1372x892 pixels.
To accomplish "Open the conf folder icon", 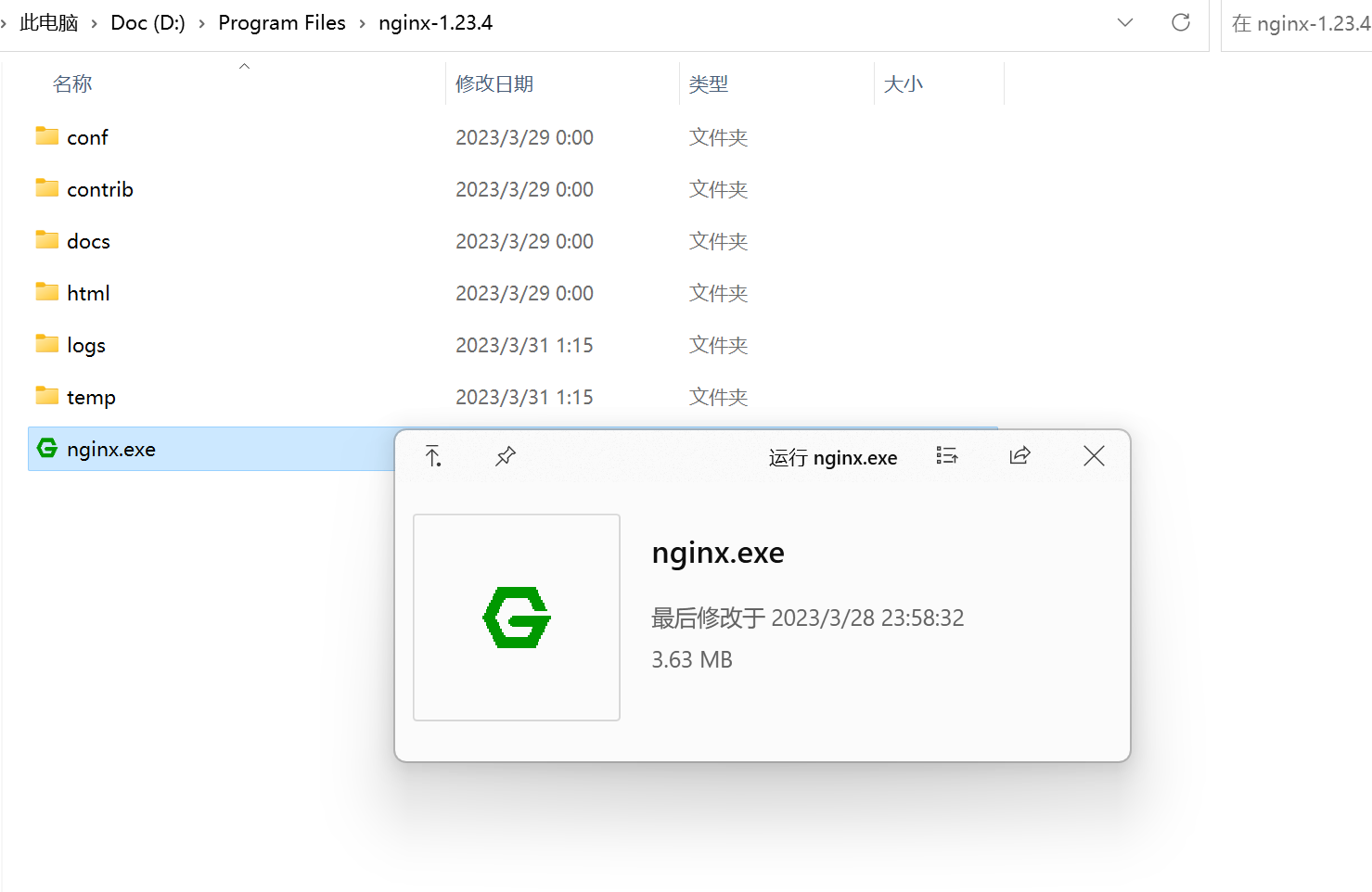I will click(x=46, y=136).
